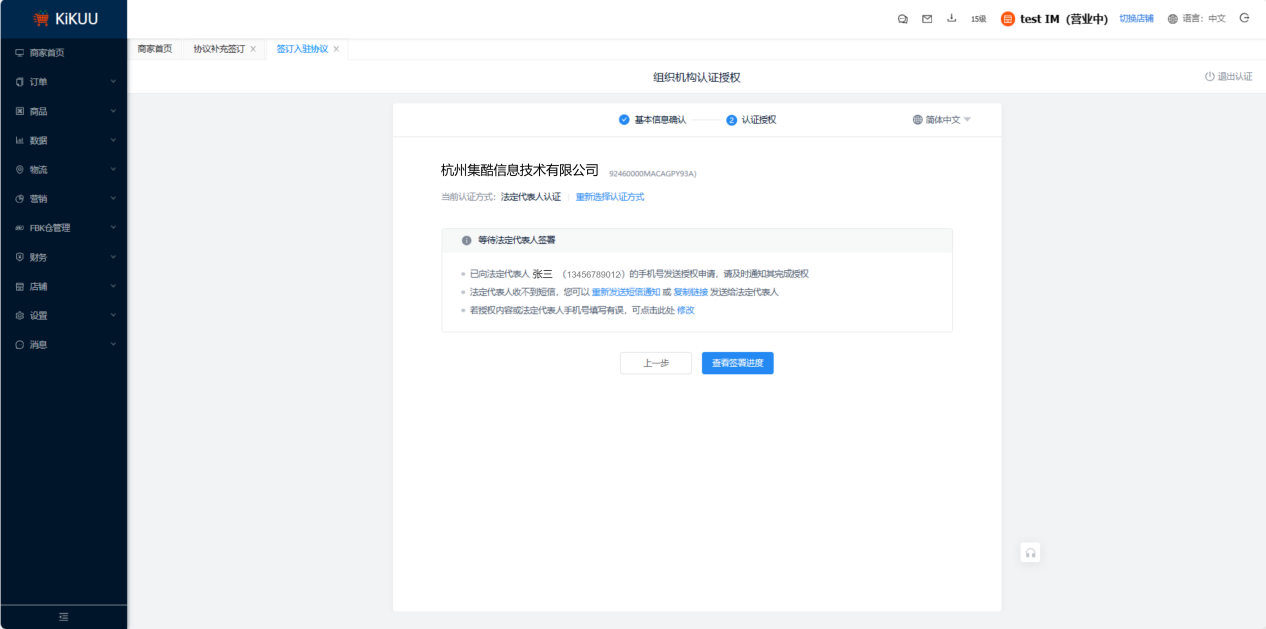Click the 语言：中文 selector
This screenshot has width=1266, height=629.
tap(1196, 18)
